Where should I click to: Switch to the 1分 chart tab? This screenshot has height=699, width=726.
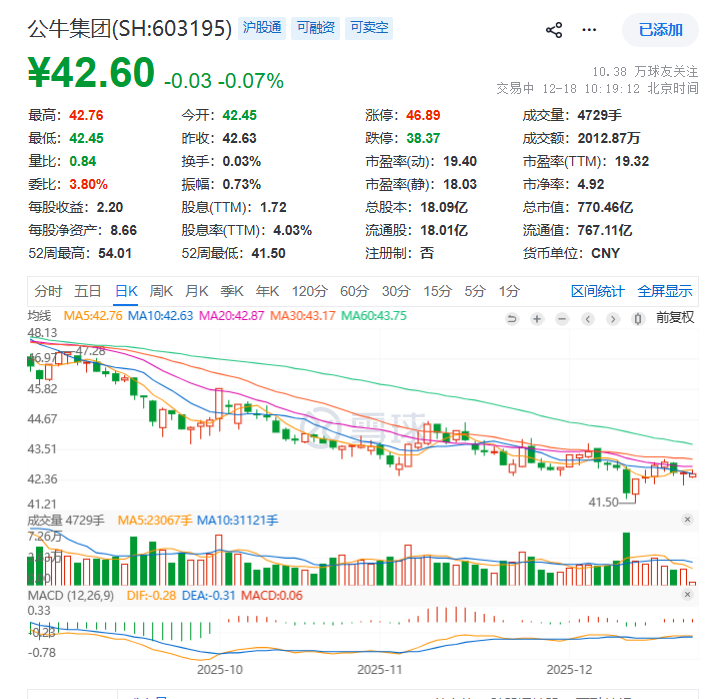point(509,291)
